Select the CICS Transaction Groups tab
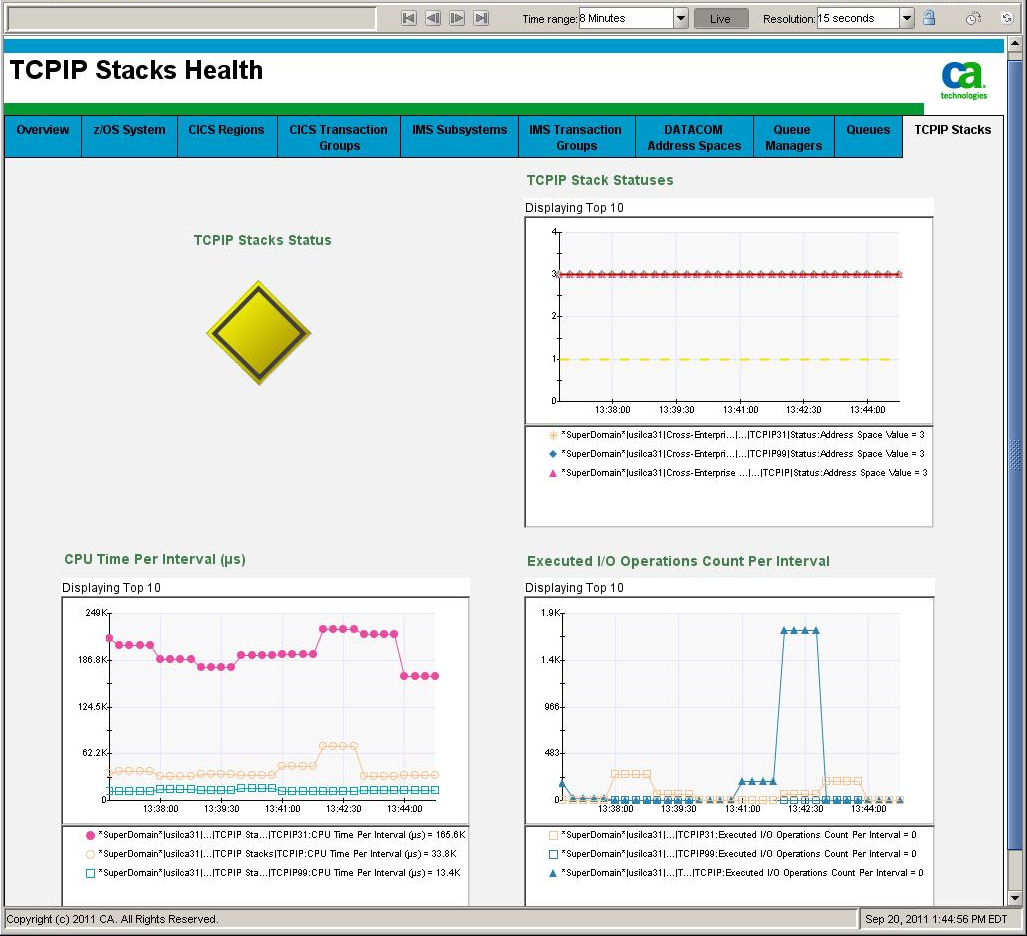 [339, 137]
